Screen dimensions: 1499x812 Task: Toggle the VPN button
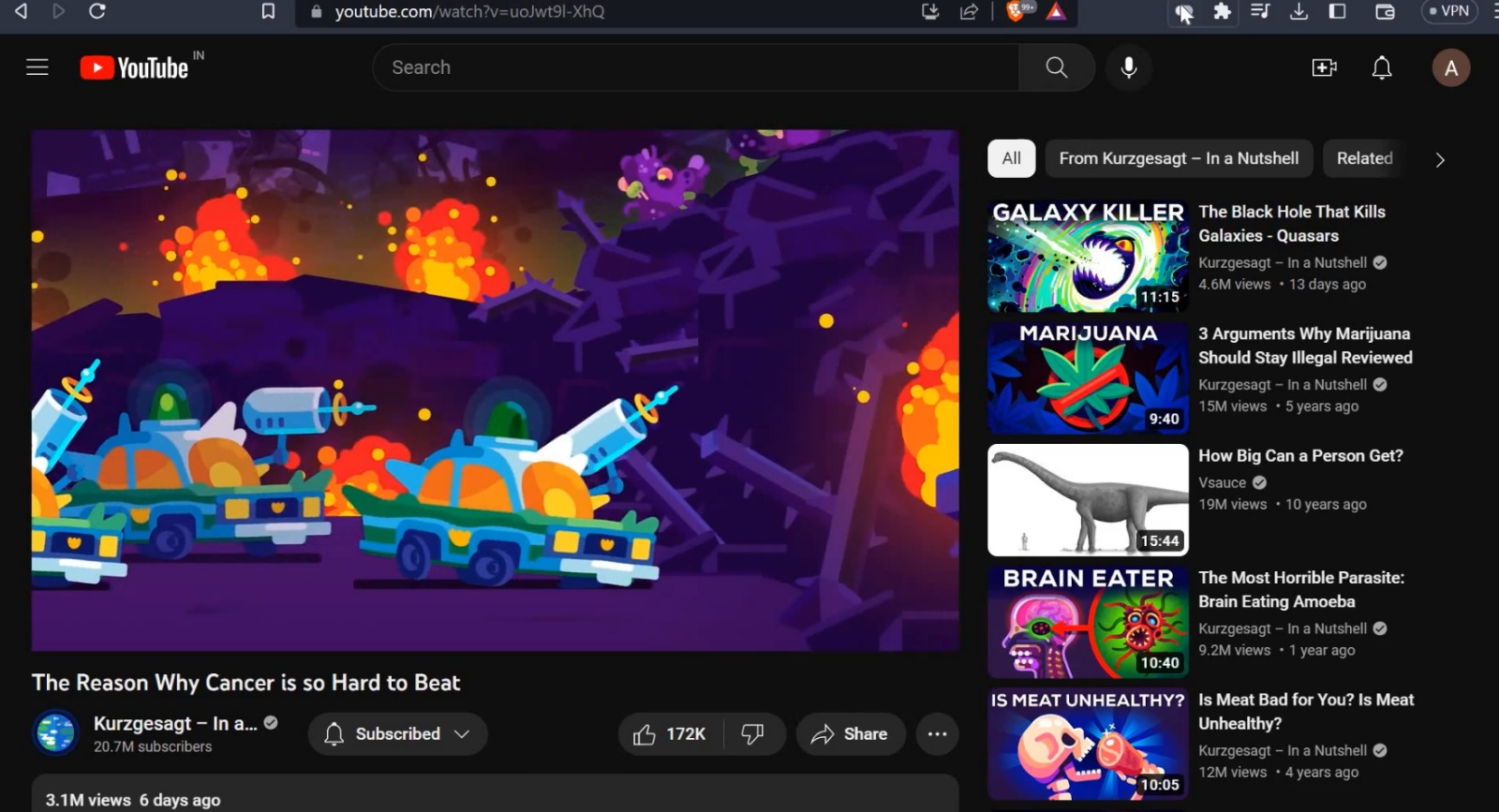[1448, 11]
